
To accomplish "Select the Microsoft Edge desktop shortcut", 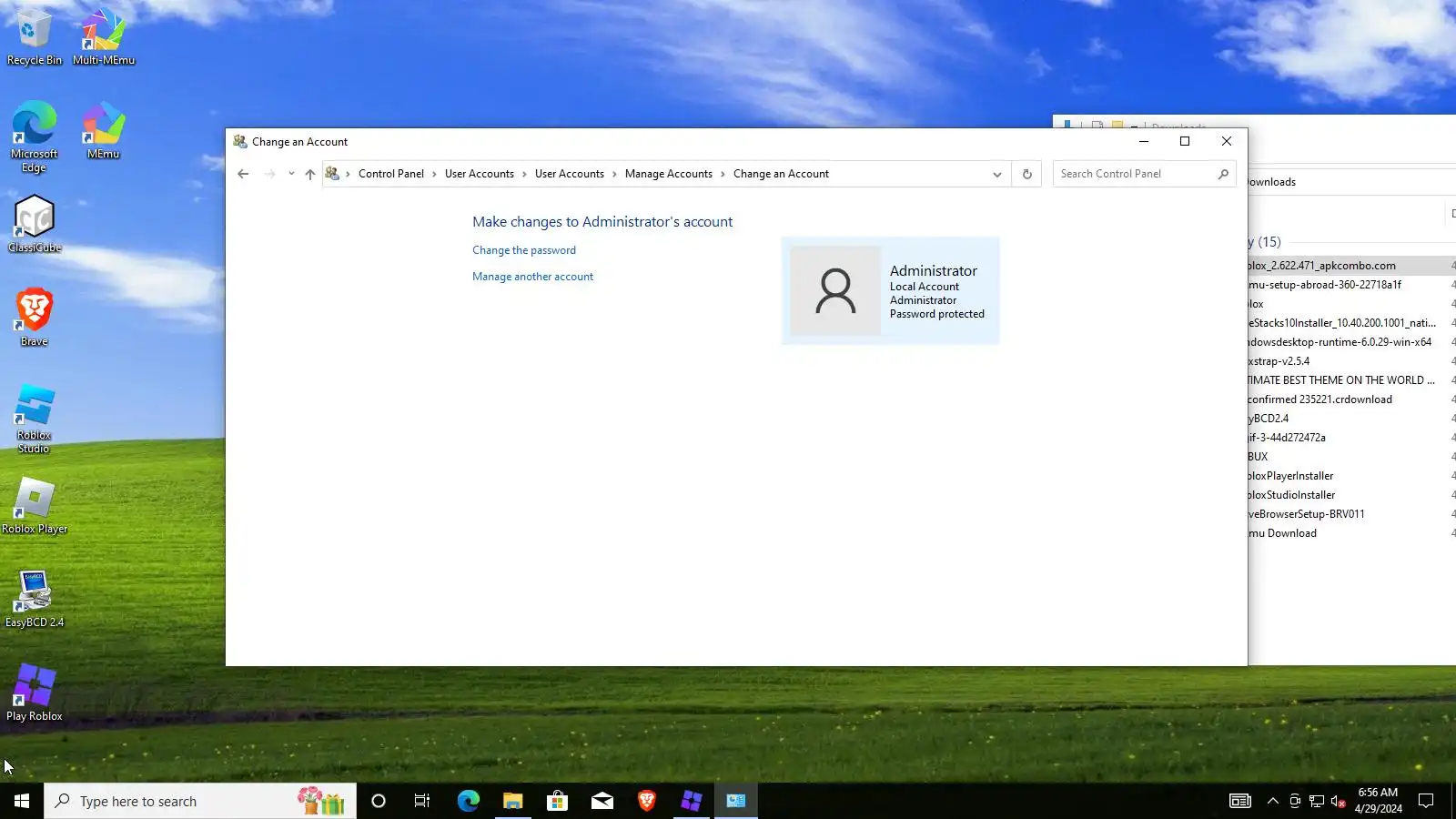I will click(x=35, y=136).
